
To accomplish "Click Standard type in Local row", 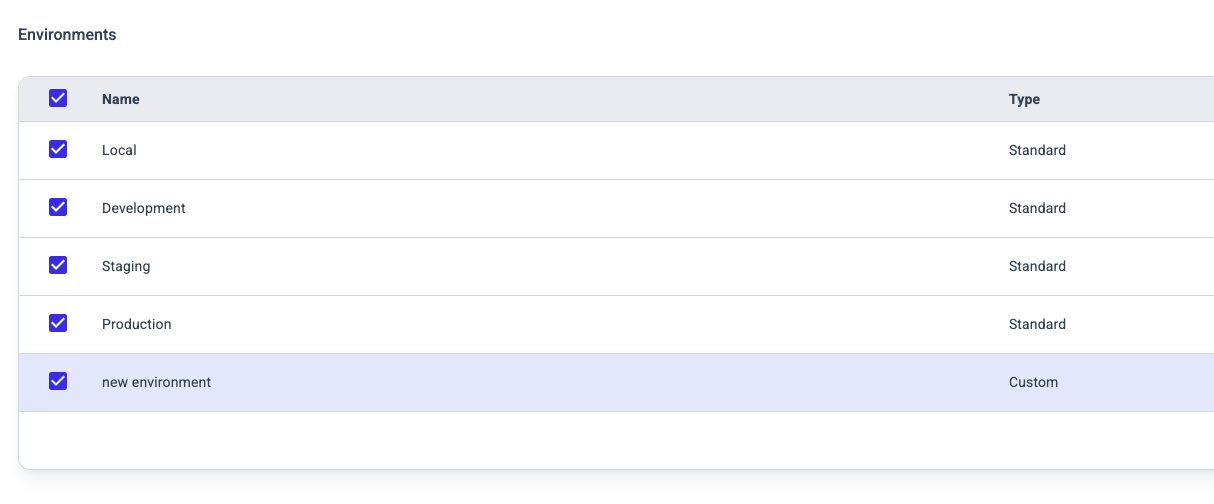I will click(x=1037, y=150).
